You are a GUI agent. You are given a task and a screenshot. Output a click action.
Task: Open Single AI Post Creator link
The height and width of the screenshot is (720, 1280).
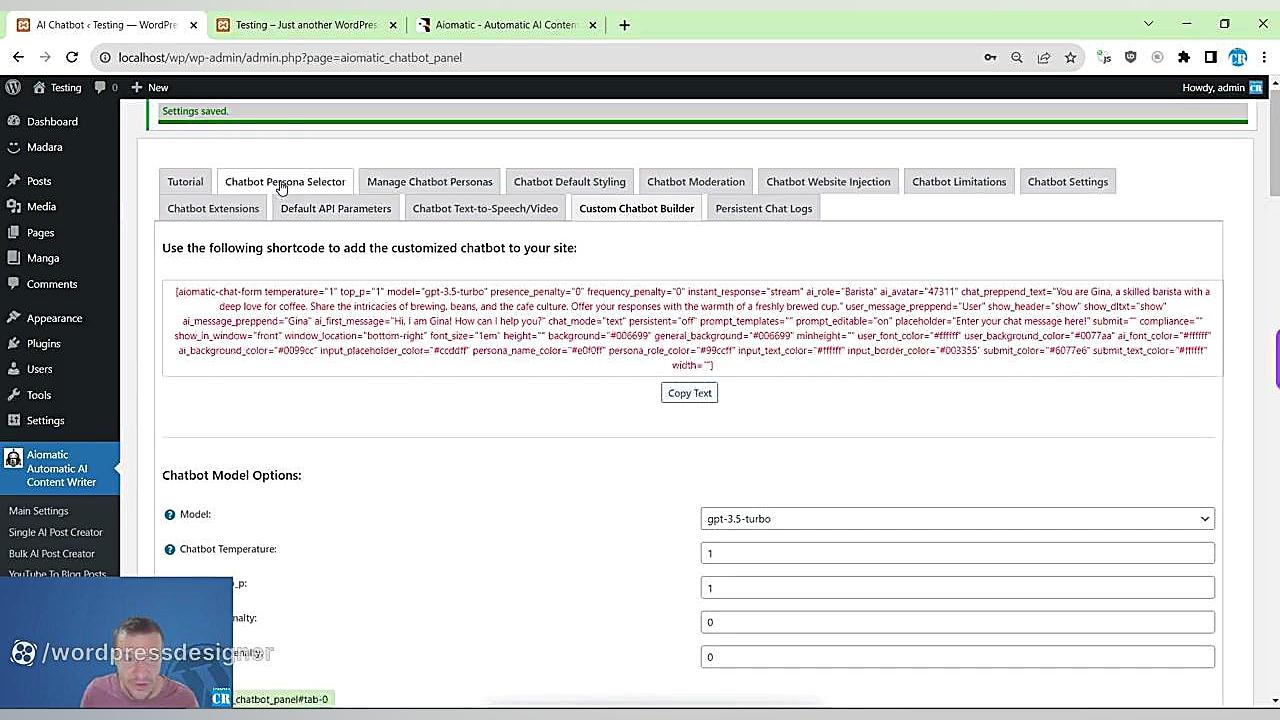coord(56,532)
